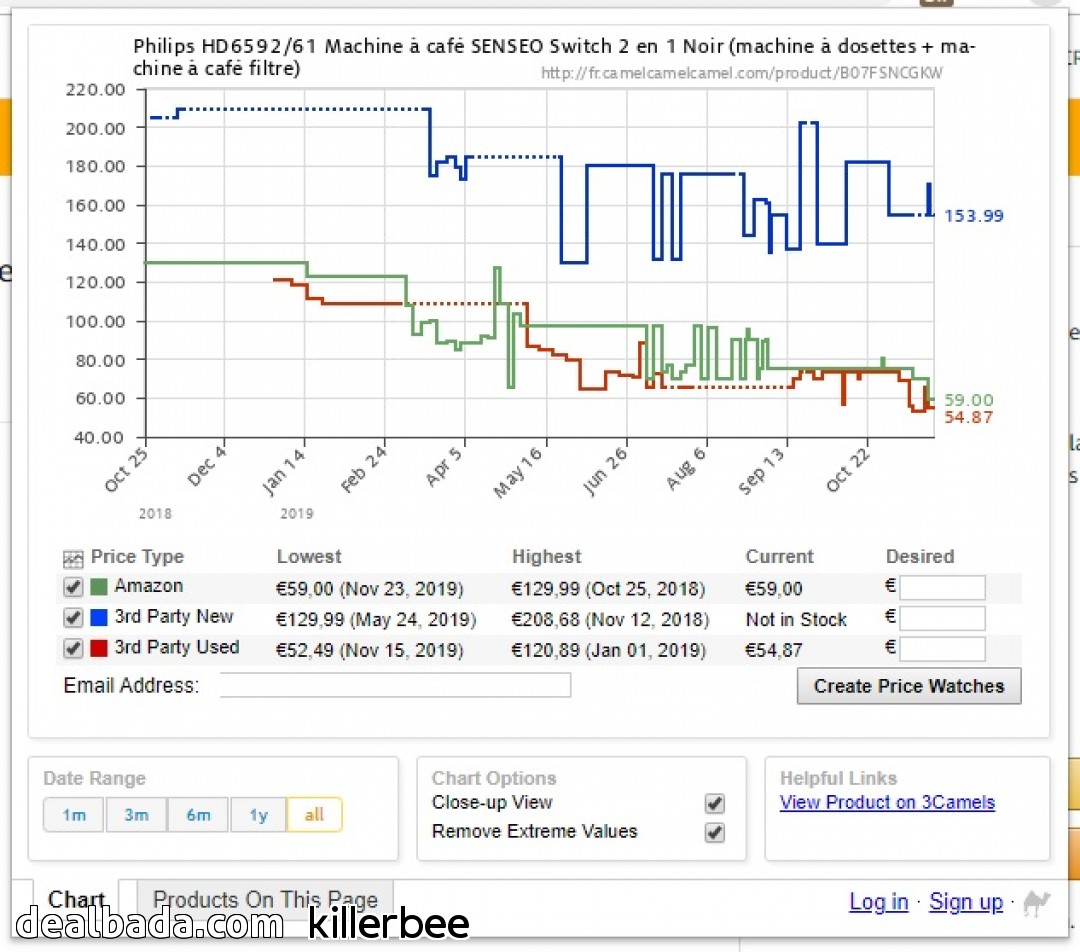Click the green Amazon color swatch
Viewport: 1080px width, 952px height.
click(x=98, y=587)
